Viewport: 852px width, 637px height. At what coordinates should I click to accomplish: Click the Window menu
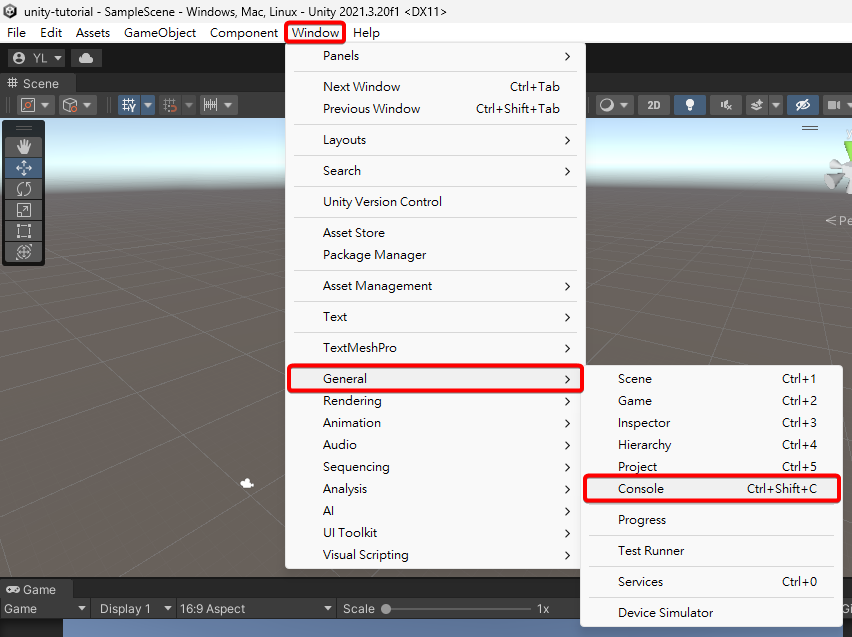[315, 33]
